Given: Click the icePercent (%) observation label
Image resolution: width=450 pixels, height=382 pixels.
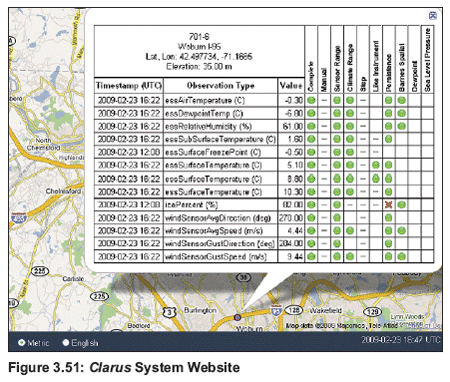Looking at the screenshot, I should pos(191,205).
